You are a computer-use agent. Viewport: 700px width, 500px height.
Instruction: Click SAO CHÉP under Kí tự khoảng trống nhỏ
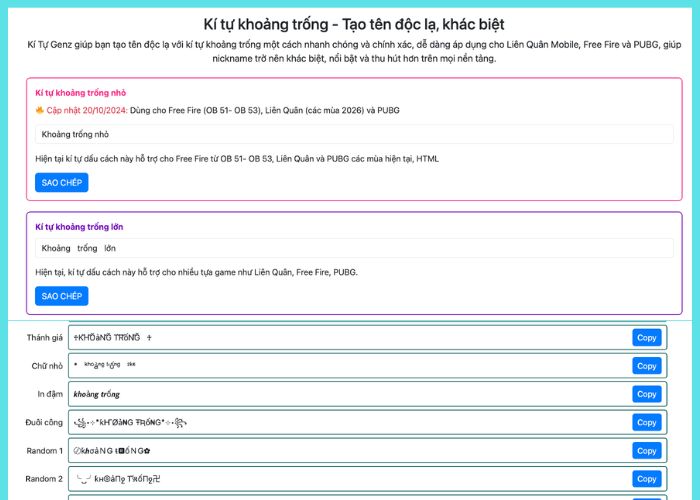click(x=62, y=183)
